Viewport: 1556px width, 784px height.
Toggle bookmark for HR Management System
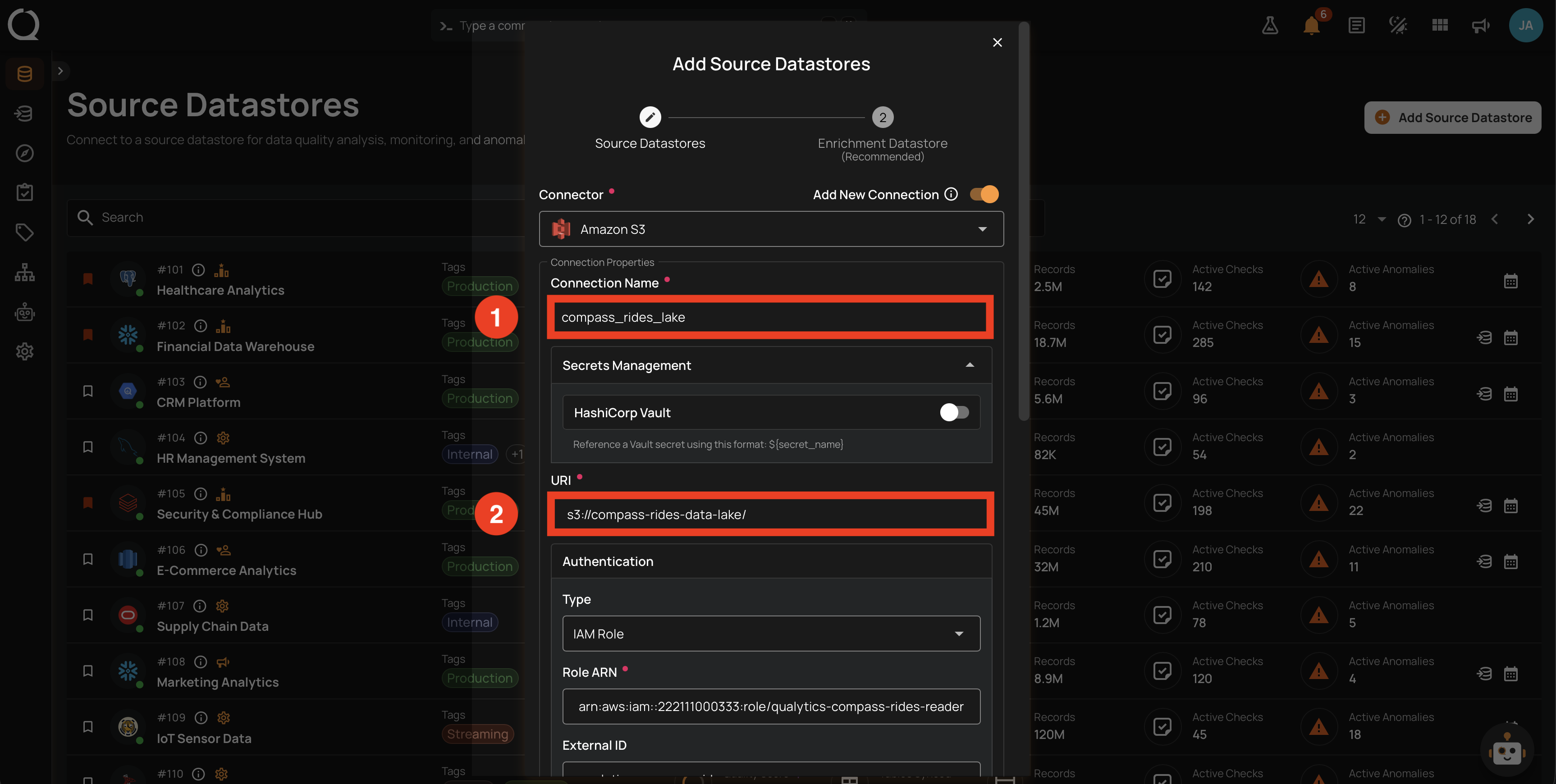coord(88,447)
